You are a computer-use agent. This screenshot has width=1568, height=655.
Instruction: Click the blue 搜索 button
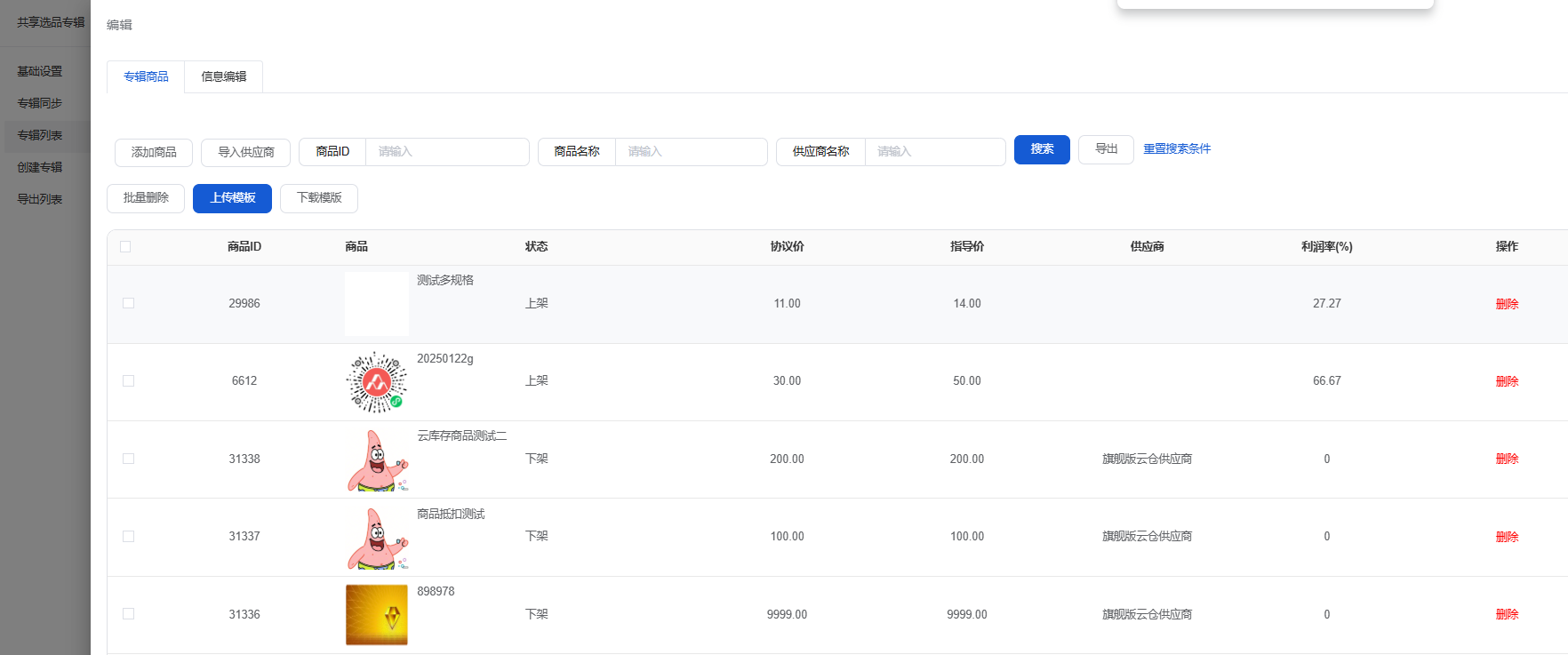click(x=1042, y=149)
